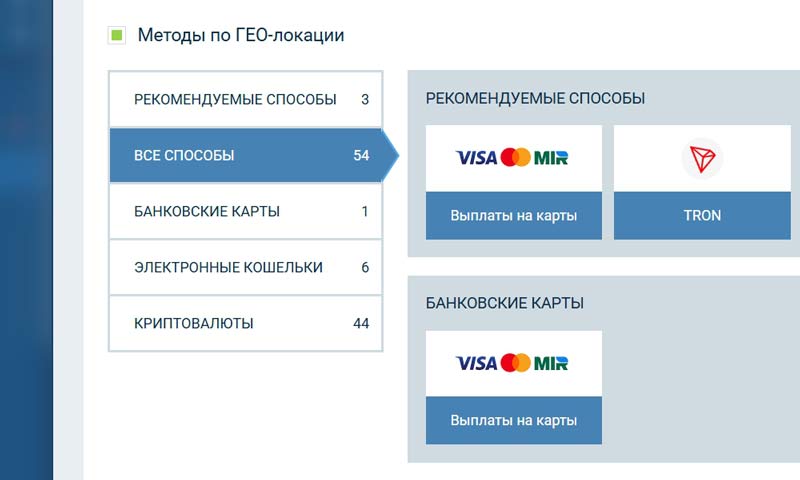
Task: Click the MIR logo under bank cards
Action: [x=551, y=363]
